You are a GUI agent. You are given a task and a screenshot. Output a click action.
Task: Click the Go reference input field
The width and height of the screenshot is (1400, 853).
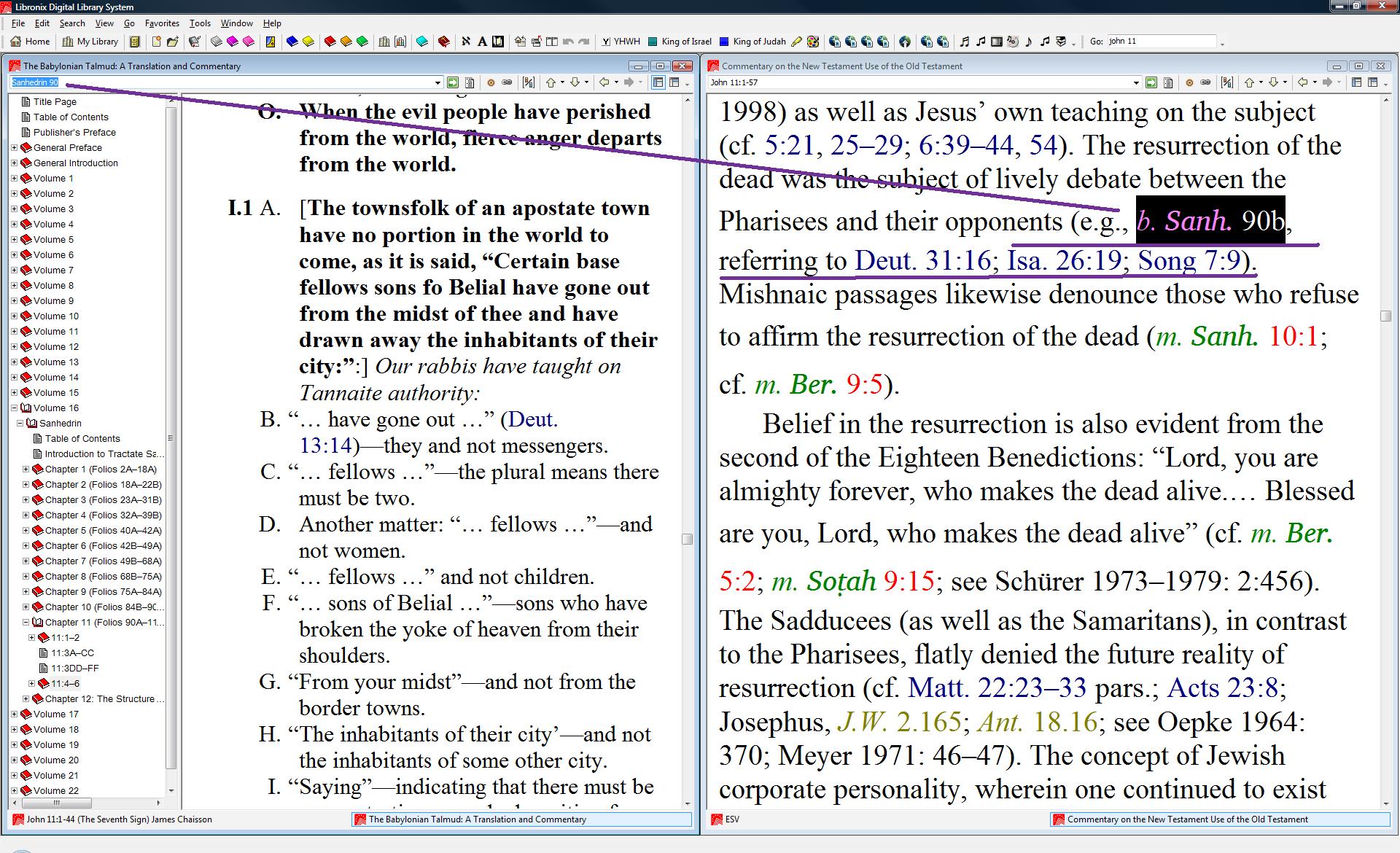(1161, 42)
